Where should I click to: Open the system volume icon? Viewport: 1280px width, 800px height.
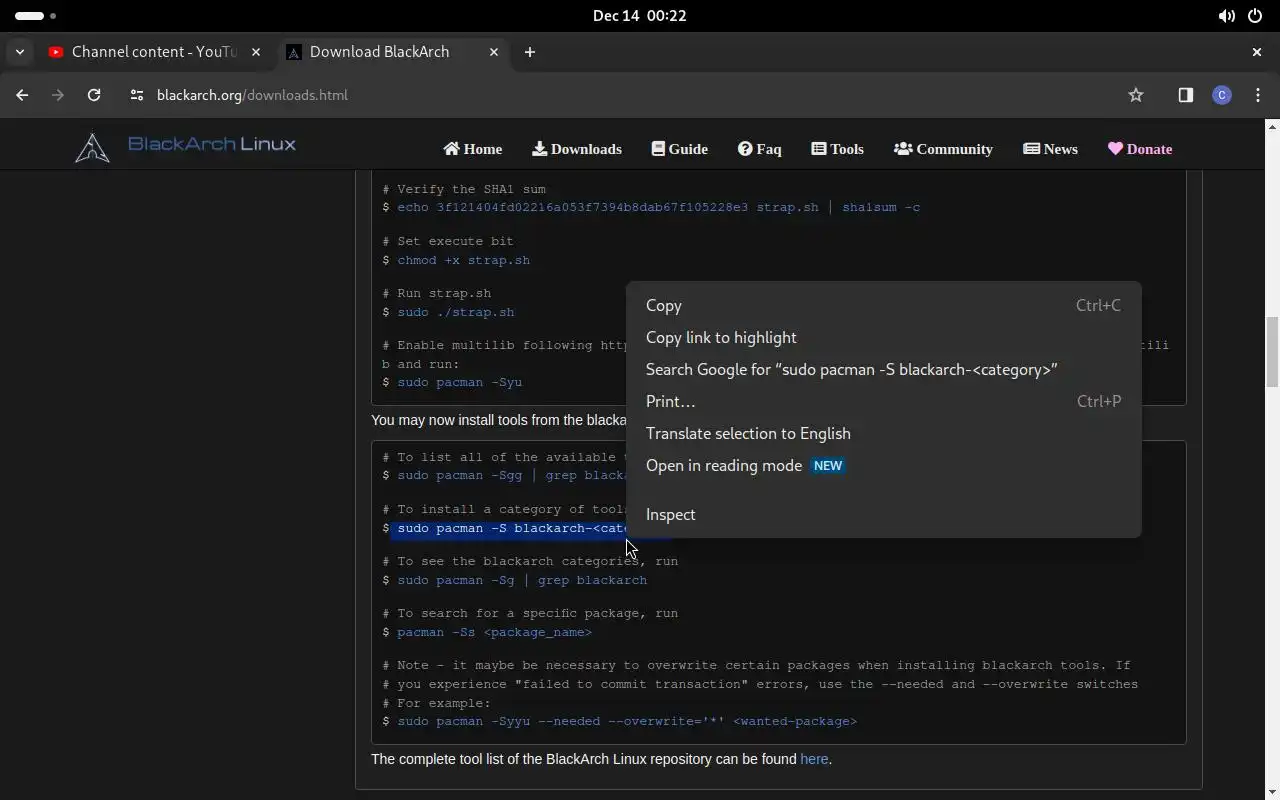tap(1227, 16)
